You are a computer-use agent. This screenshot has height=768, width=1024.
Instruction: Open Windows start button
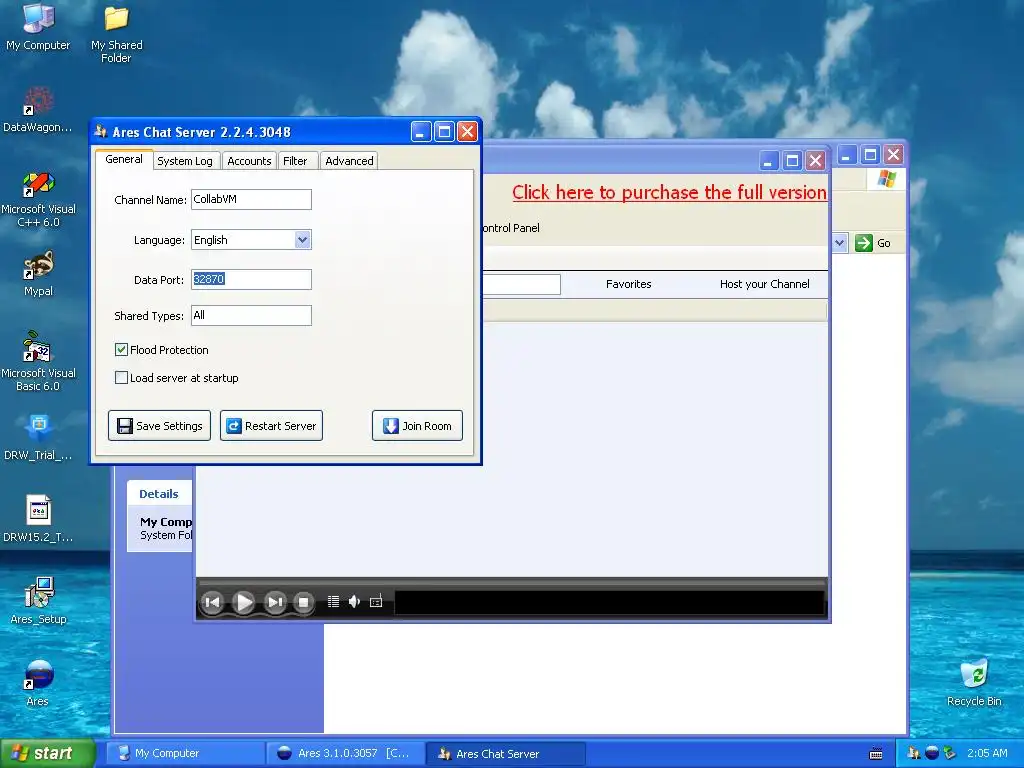coord(48,754)
